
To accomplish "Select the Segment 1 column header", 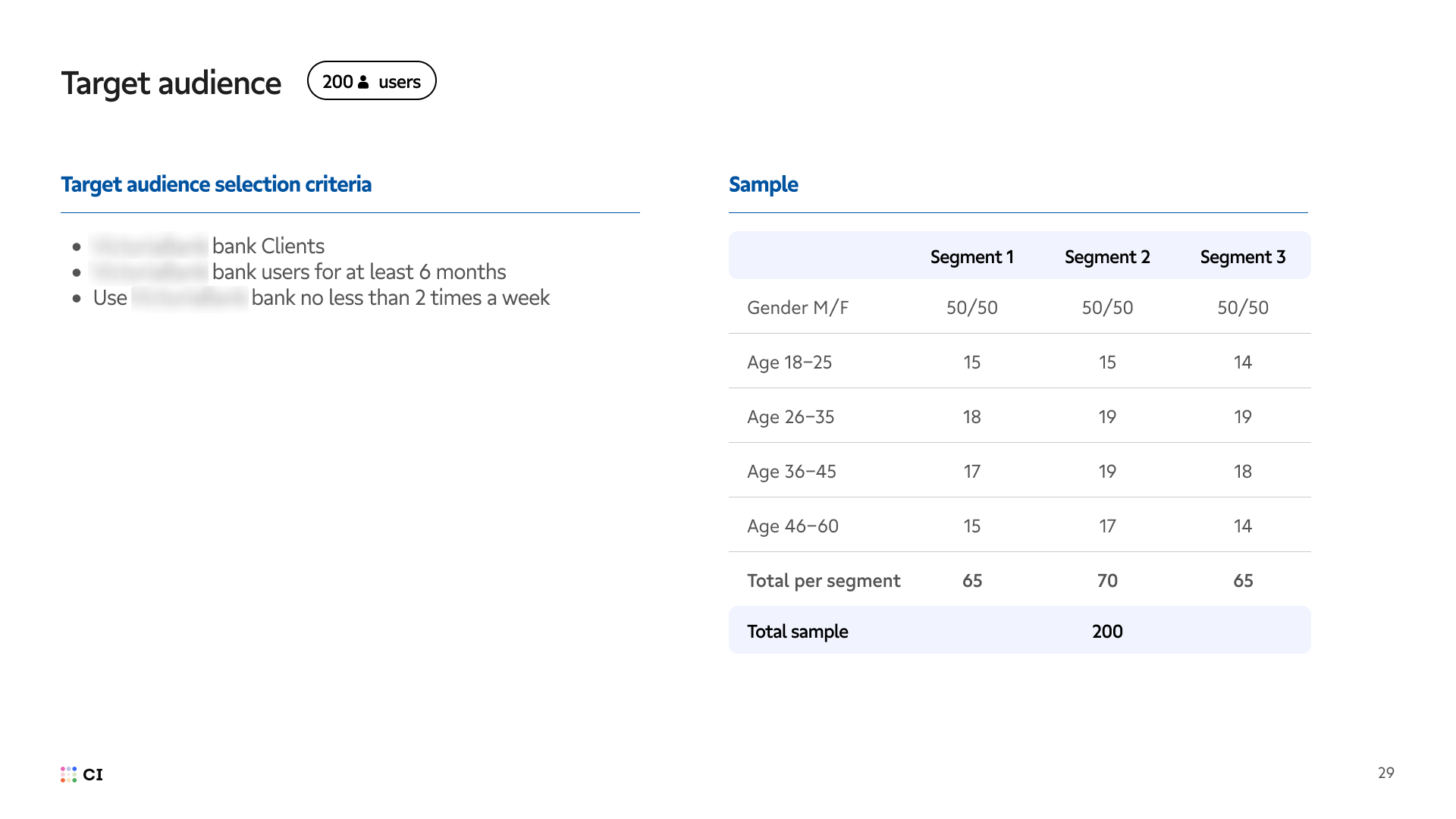I will coord(971,257).
